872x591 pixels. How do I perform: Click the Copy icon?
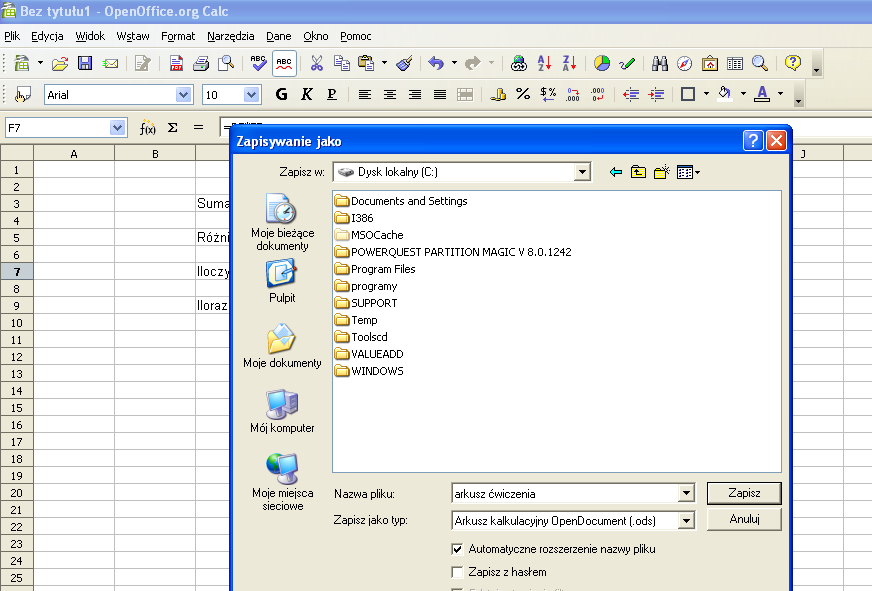click(x=341, y=63)
